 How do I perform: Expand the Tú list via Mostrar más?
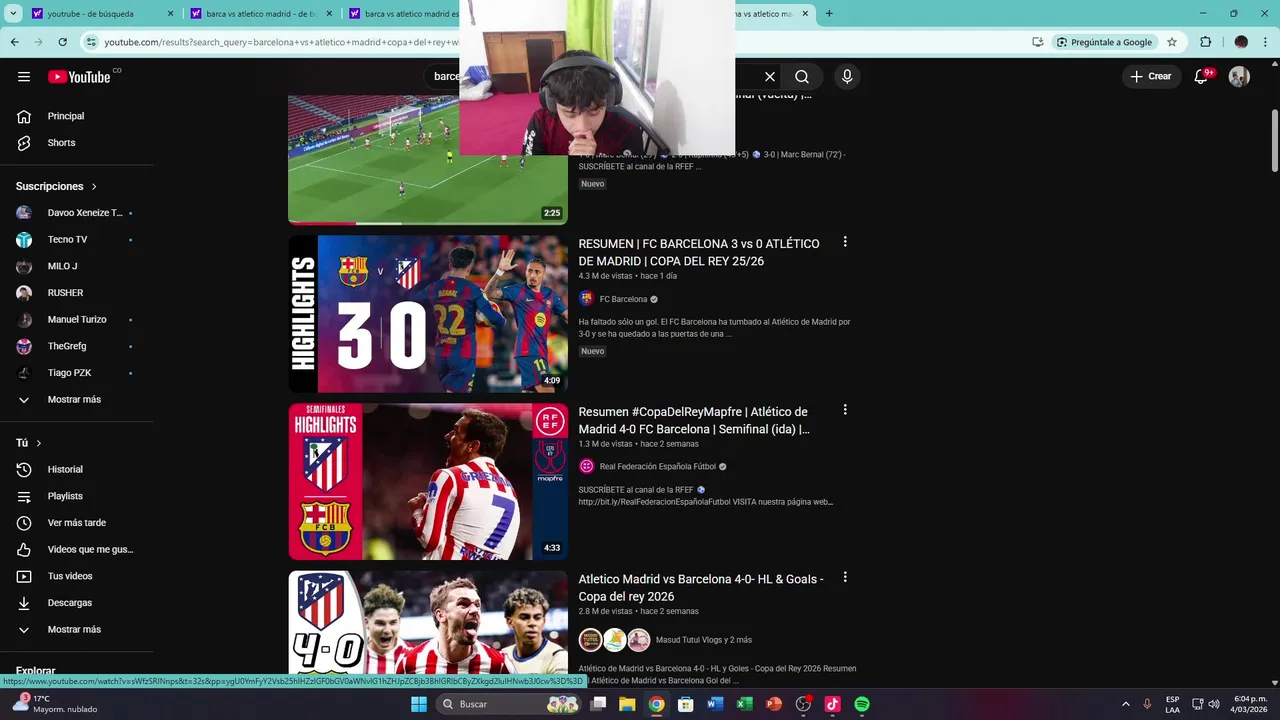[76, 629]
